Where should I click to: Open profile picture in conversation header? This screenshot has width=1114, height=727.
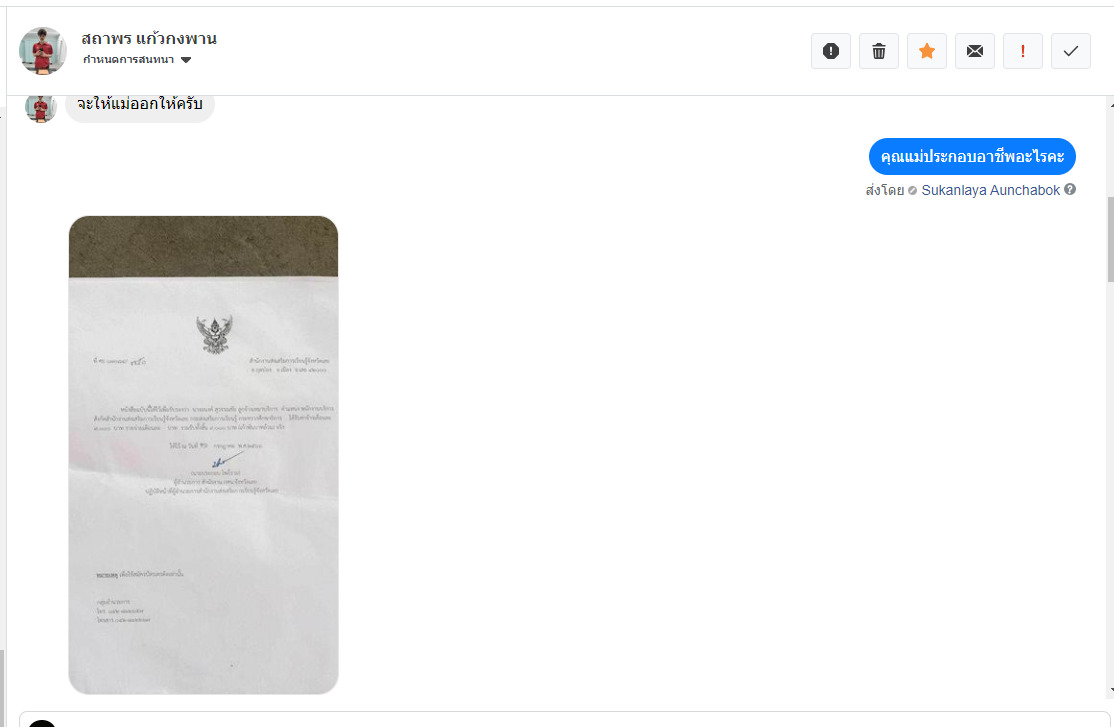click(x=43, y=50)
